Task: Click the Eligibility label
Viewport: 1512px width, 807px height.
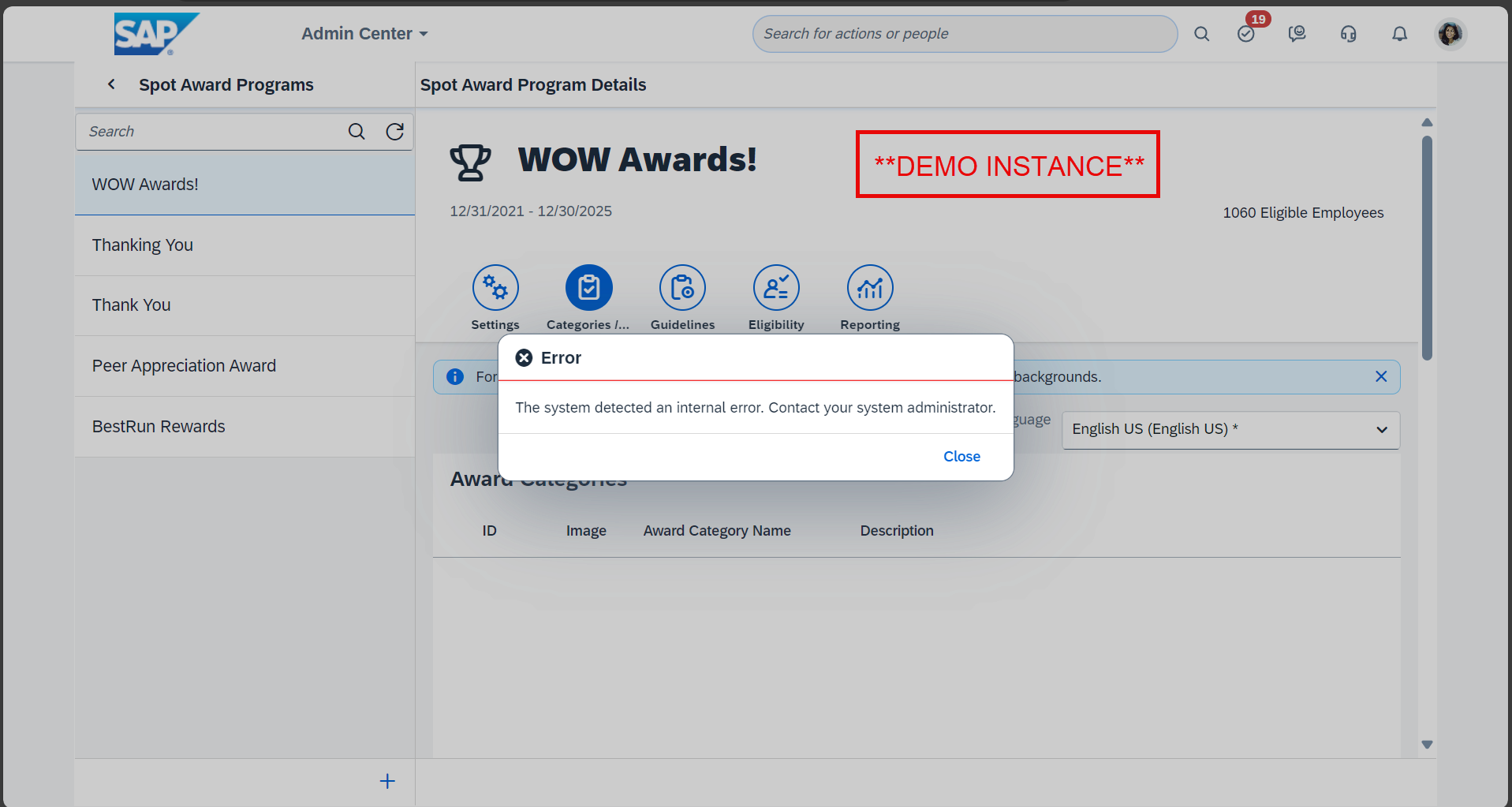Action: [777, 325]
